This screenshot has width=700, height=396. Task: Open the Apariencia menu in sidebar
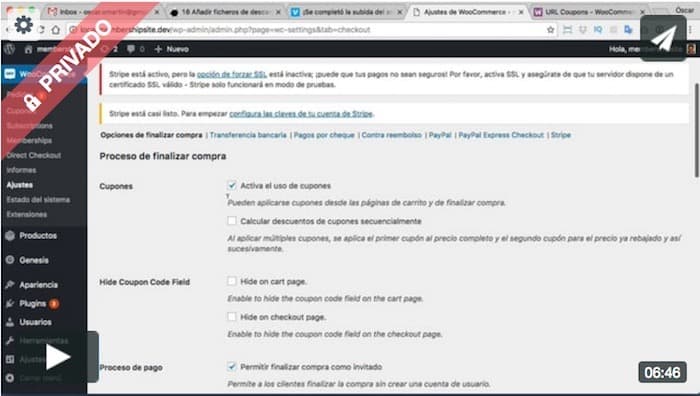point(38,284)
